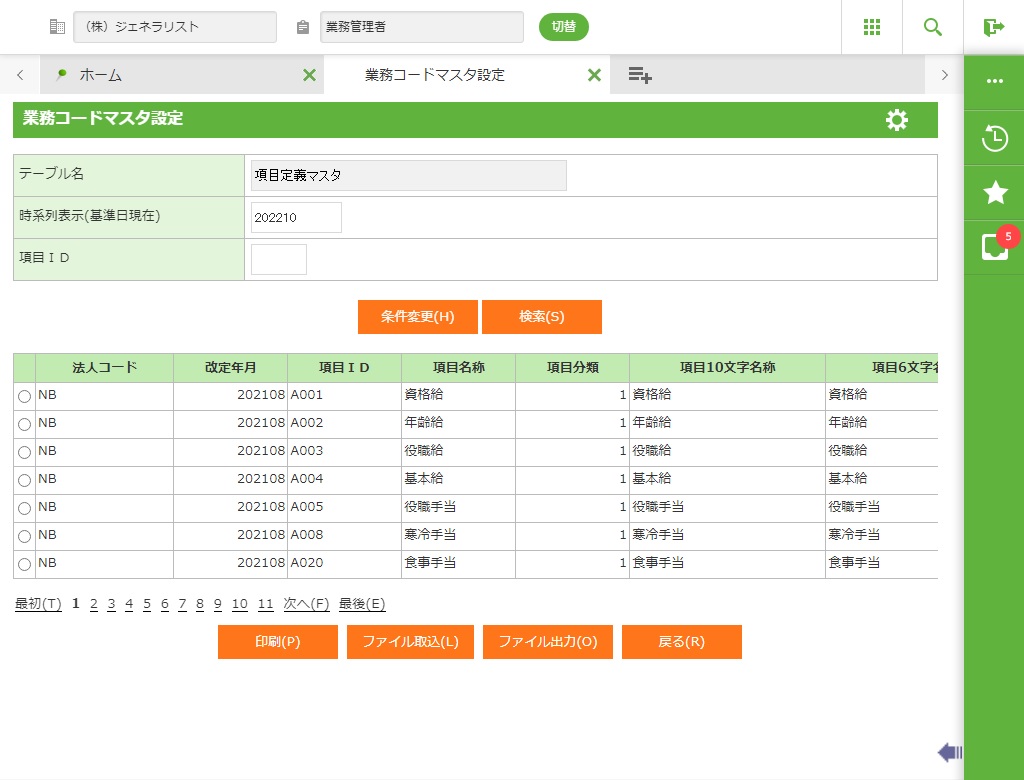This screenshot has width=1024, height=780.
Task: Open settings gear in page header
Action: pyautogui.click(x=897, y=120)
